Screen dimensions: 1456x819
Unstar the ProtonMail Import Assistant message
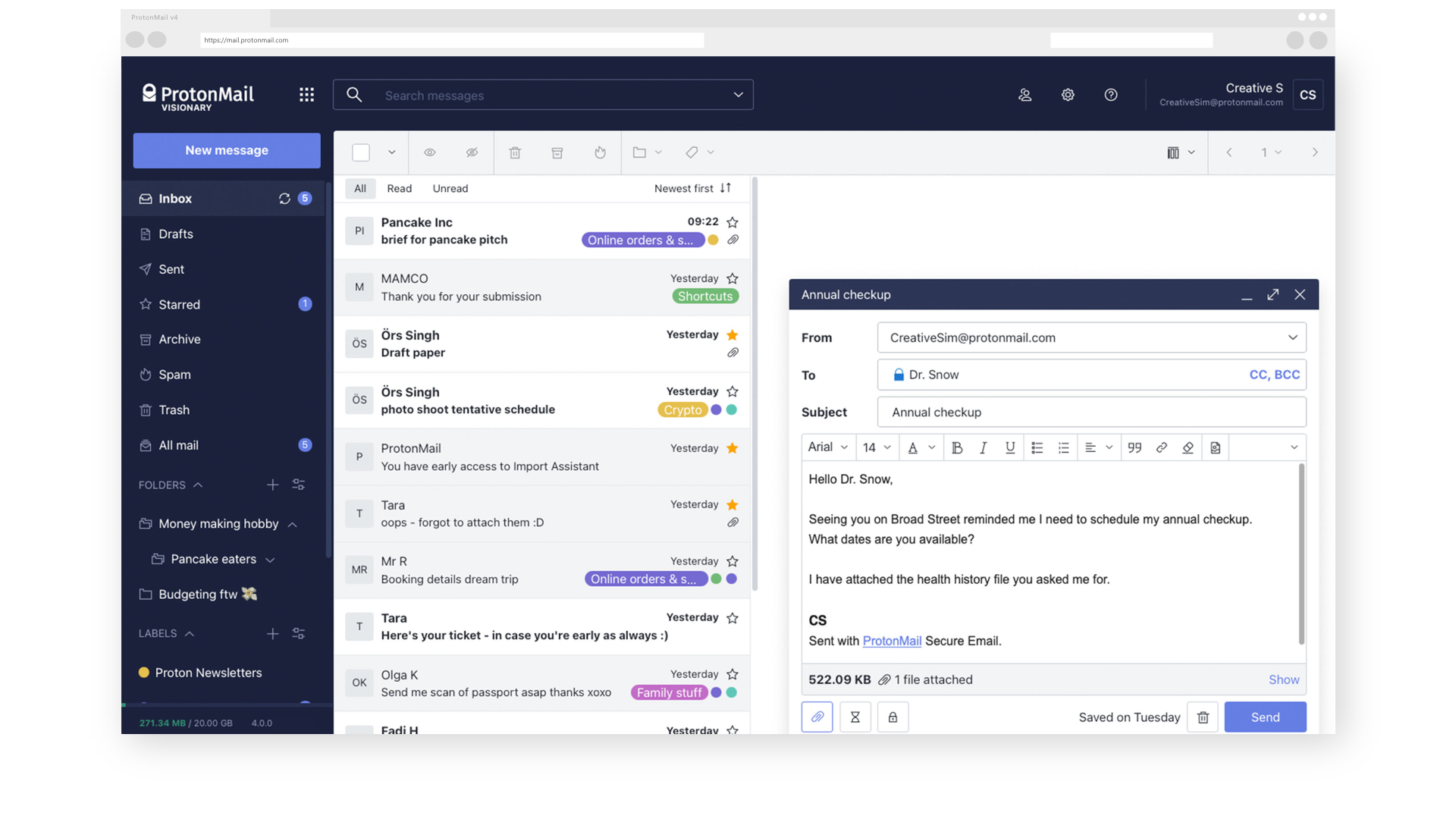[733, 448]
